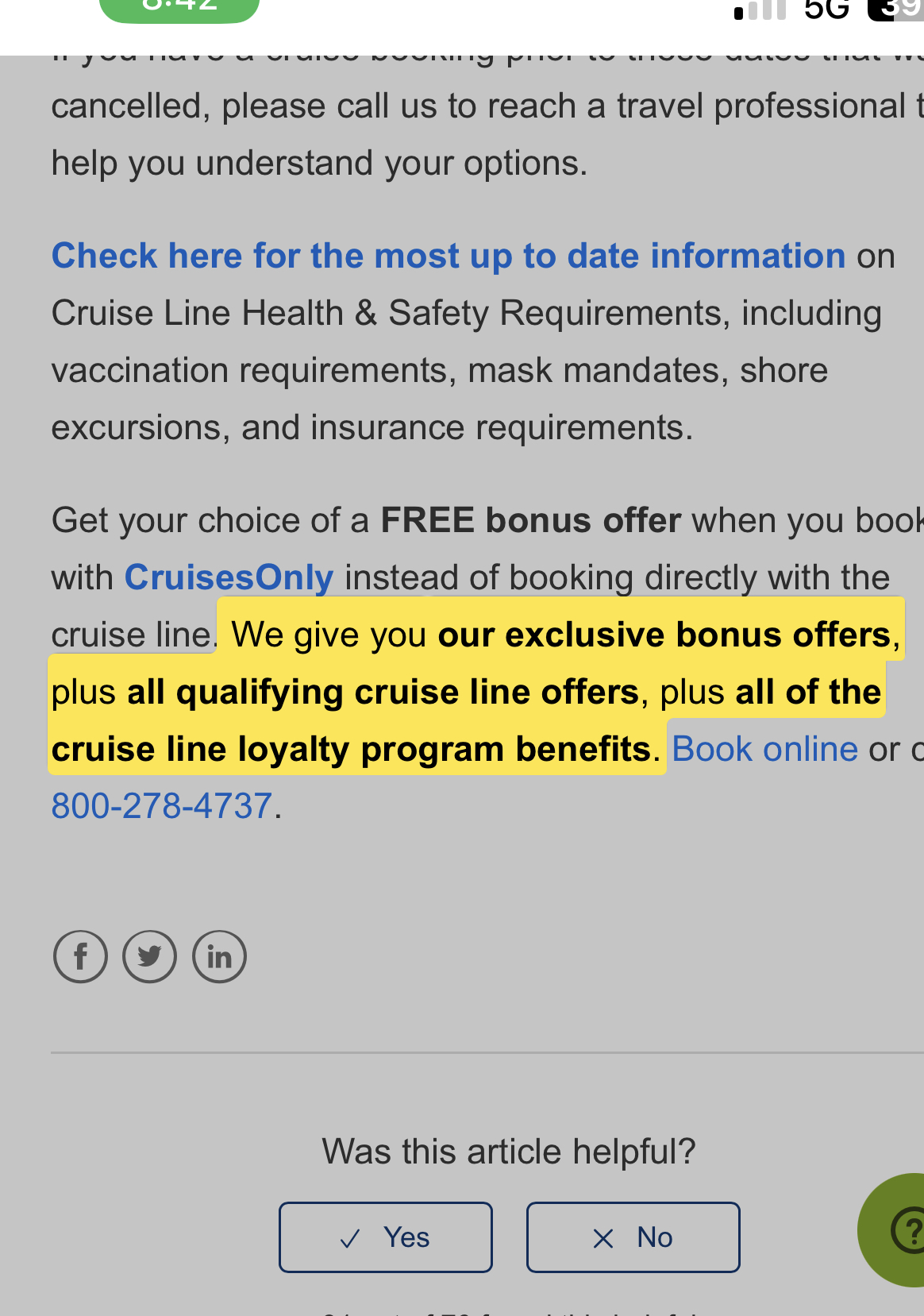Click the horizontal divider above the feedback section

[x=484, y=1052]
